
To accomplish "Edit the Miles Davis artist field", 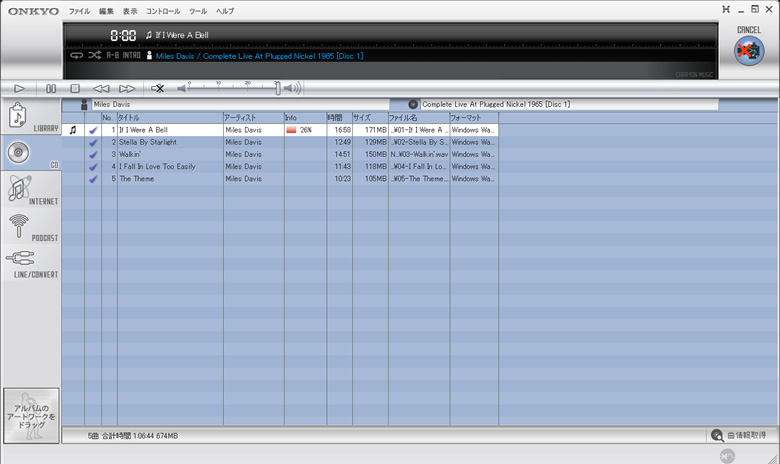I will tap(241, 104).
